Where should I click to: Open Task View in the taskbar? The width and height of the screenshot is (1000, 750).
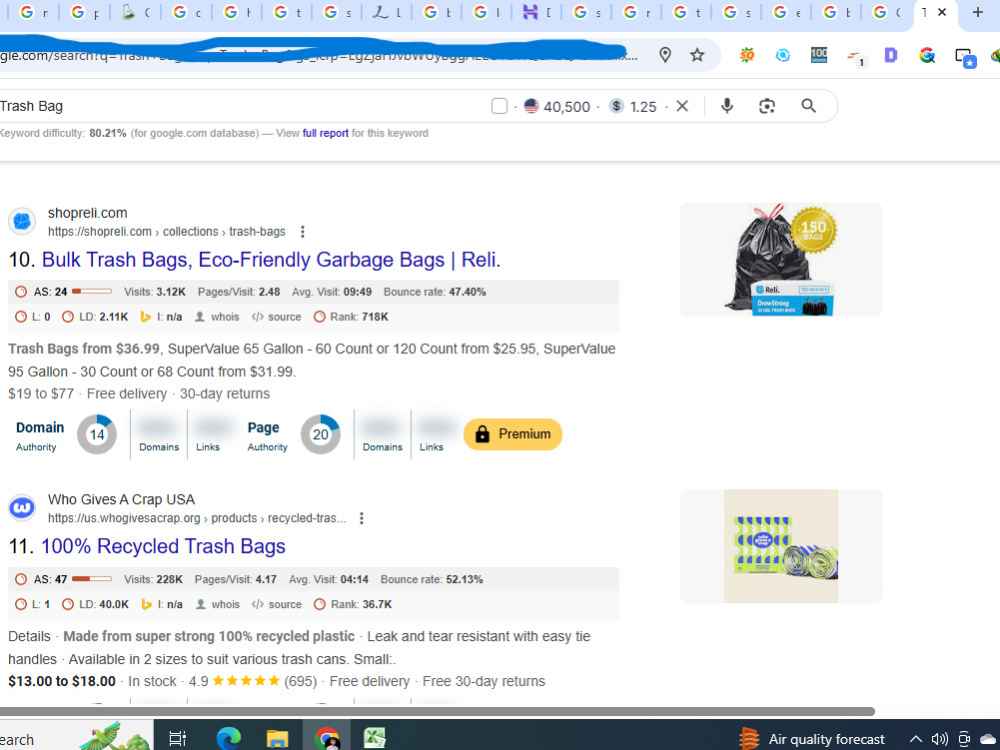pyautogui.click(x=177, y=739)
